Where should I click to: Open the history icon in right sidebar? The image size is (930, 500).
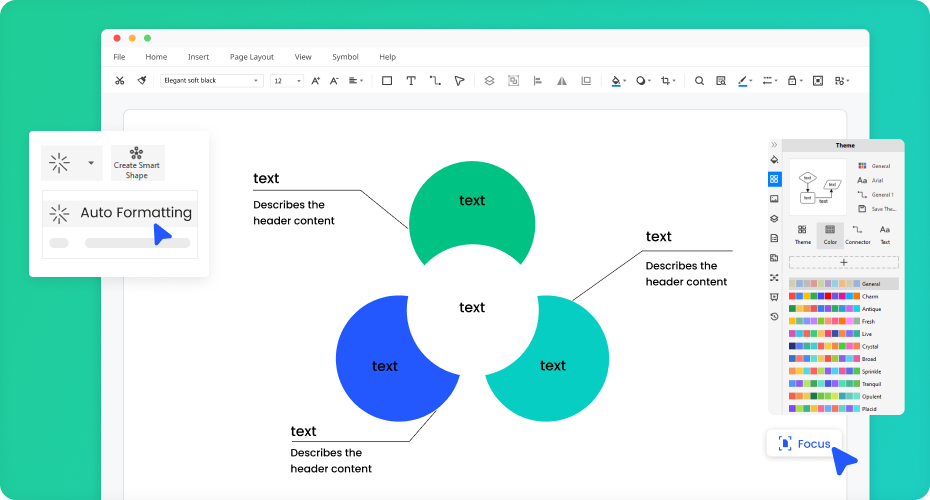pyautogui.click(x=774, y=316)
